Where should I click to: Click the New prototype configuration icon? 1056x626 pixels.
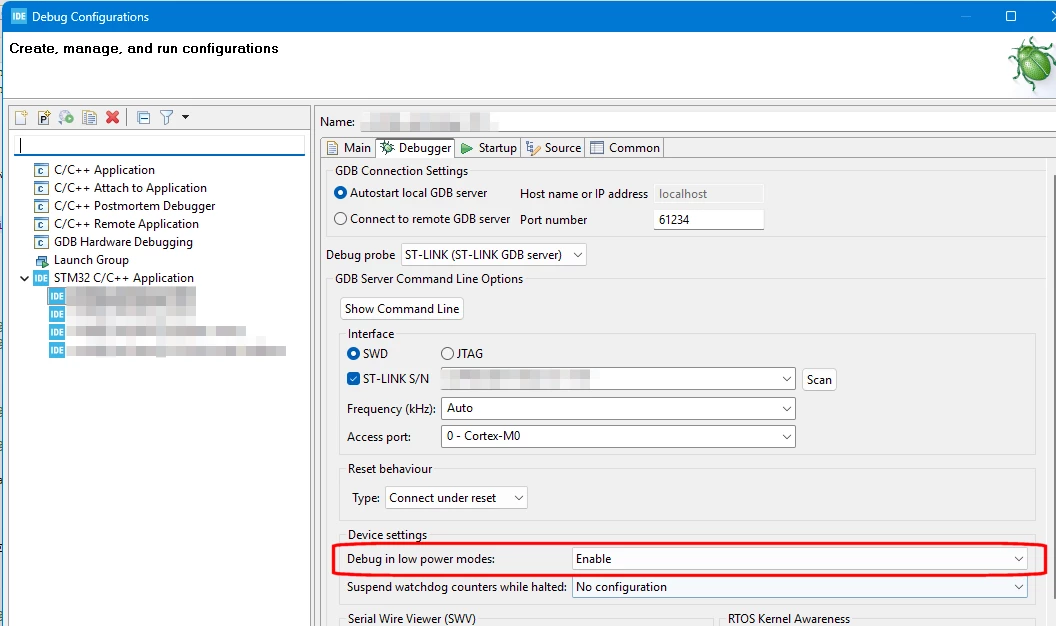[x=44, y=118]
